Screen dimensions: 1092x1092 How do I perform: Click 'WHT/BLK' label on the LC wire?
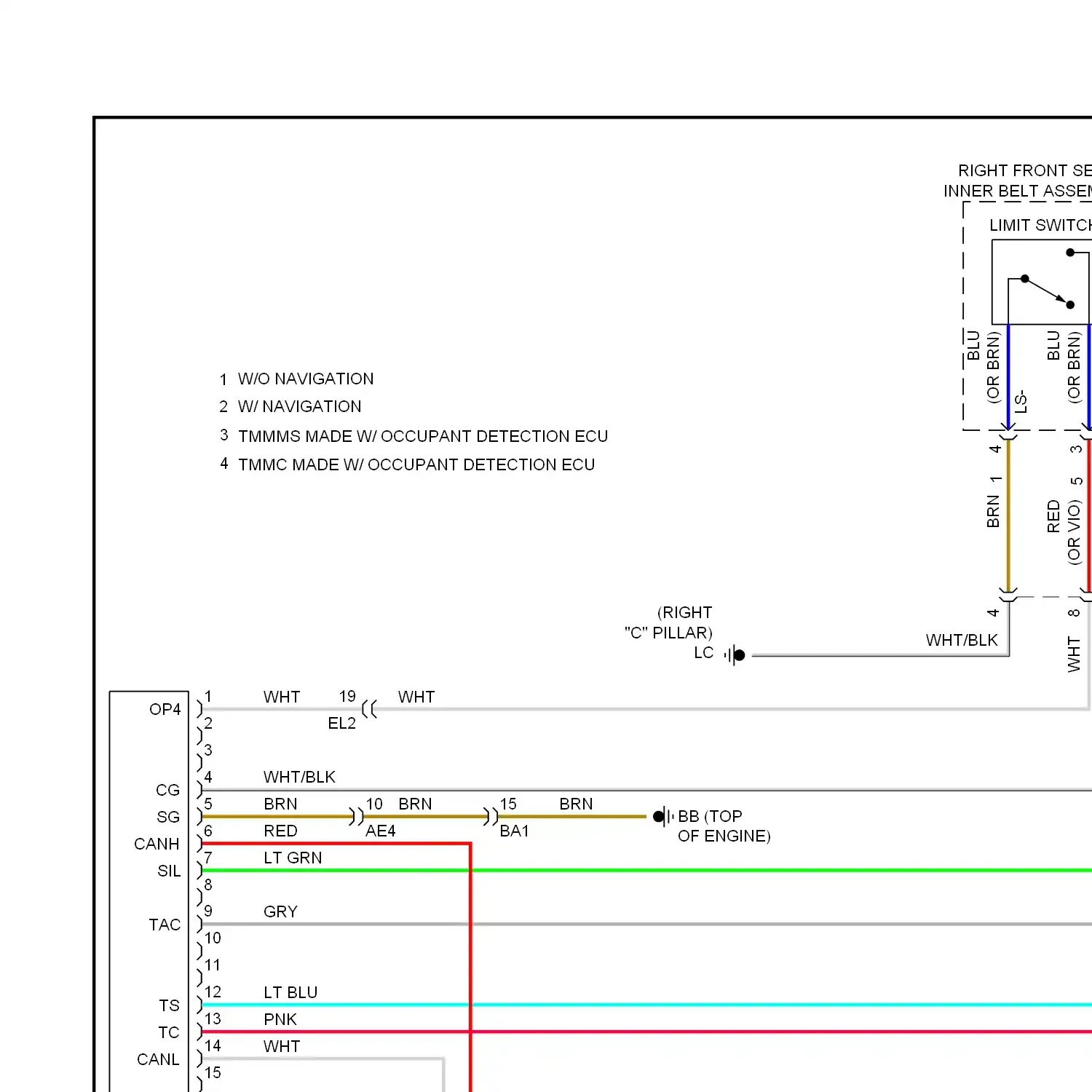point(962,641)
